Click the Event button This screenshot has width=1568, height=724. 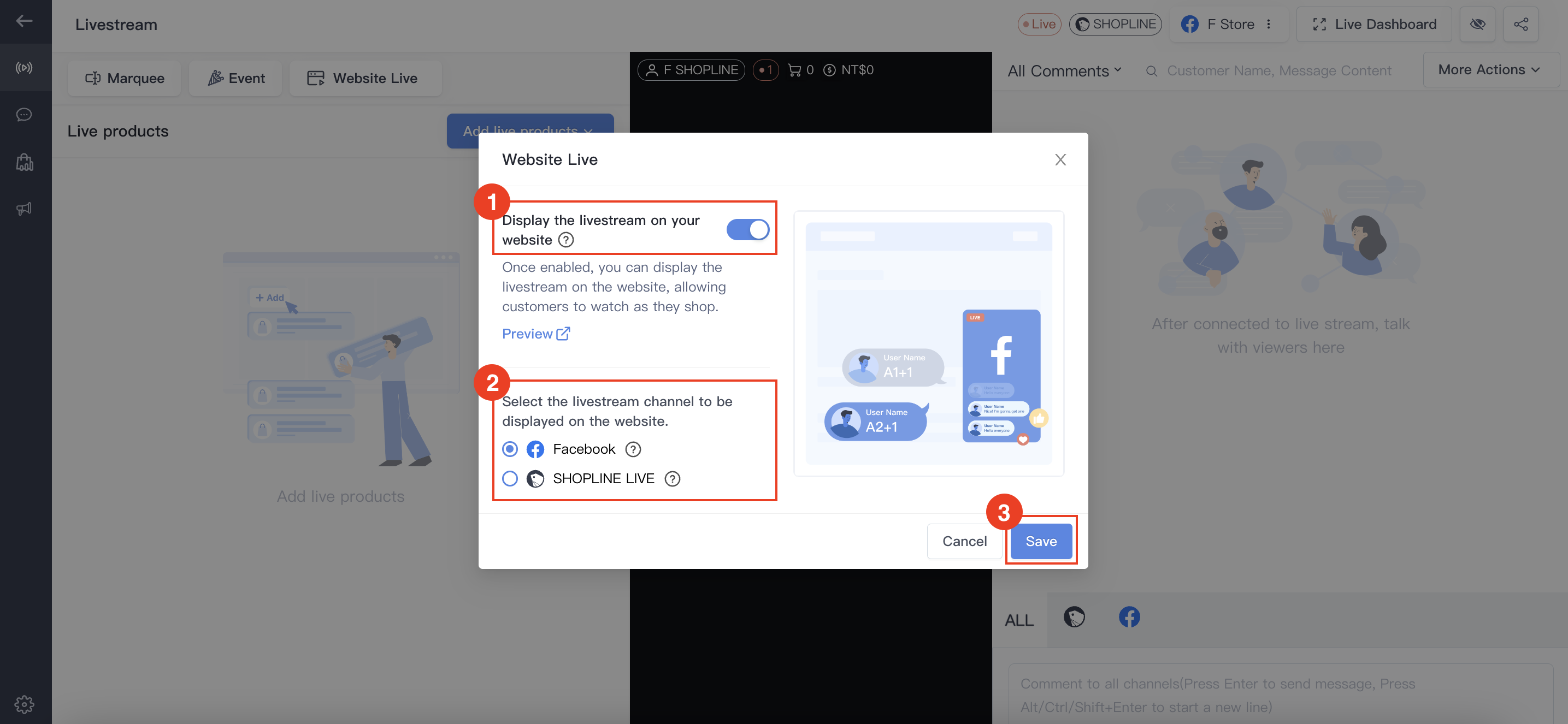click(235, 78)
